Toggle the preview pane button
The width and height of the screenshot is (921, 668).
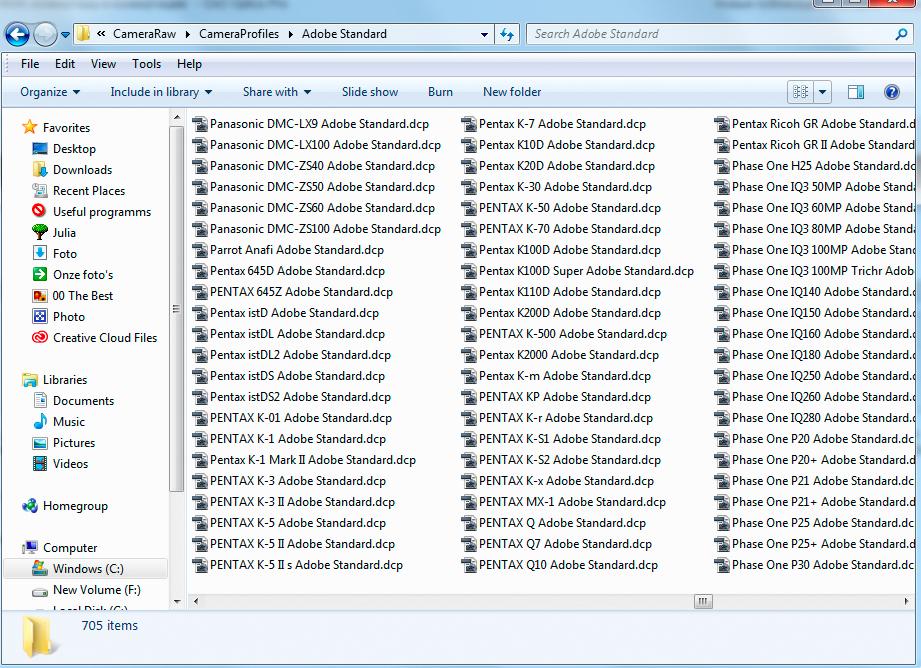856,92
